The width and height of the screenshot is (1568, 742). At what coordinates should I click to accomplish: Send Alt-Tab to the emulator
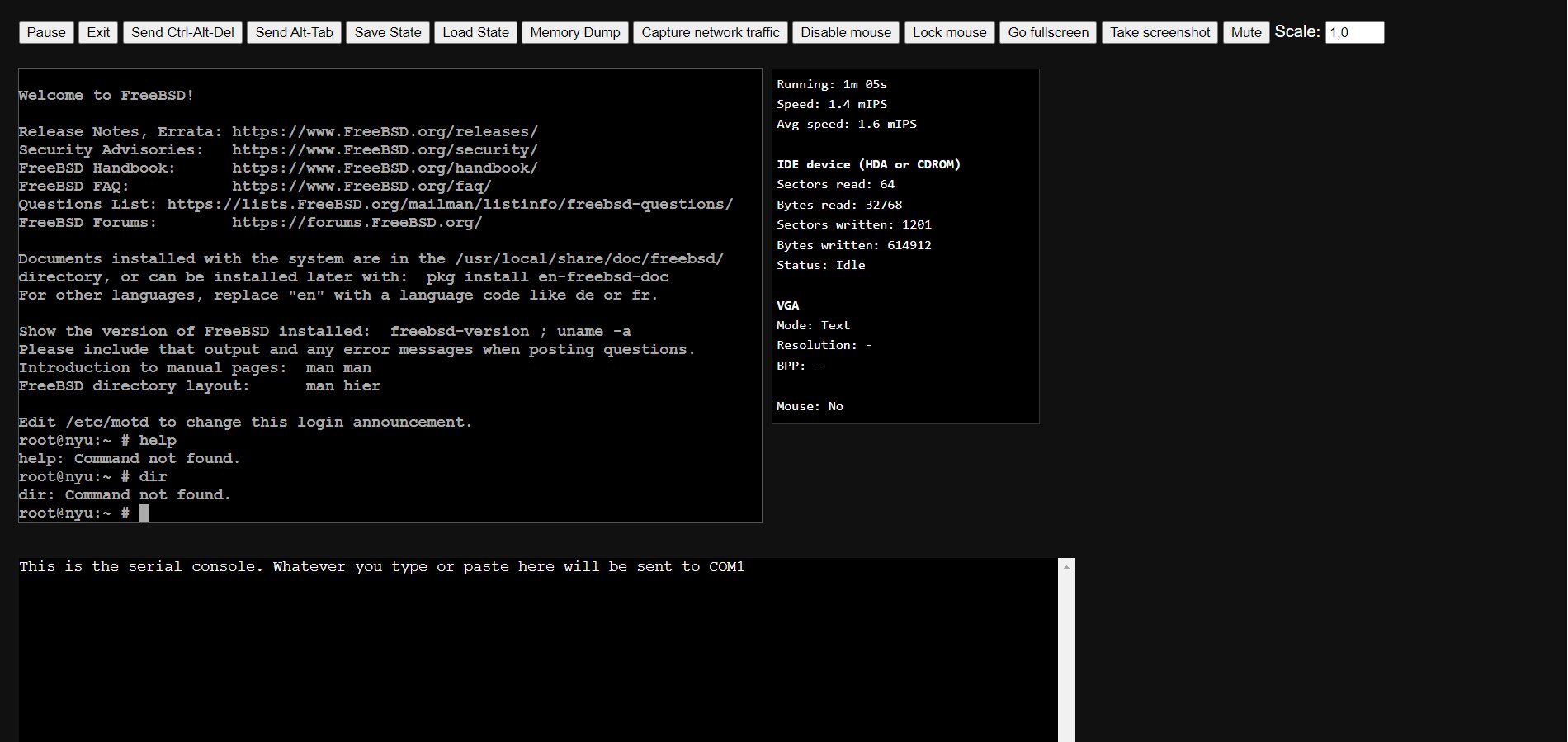pyautogui.click(x=294, y=32)
